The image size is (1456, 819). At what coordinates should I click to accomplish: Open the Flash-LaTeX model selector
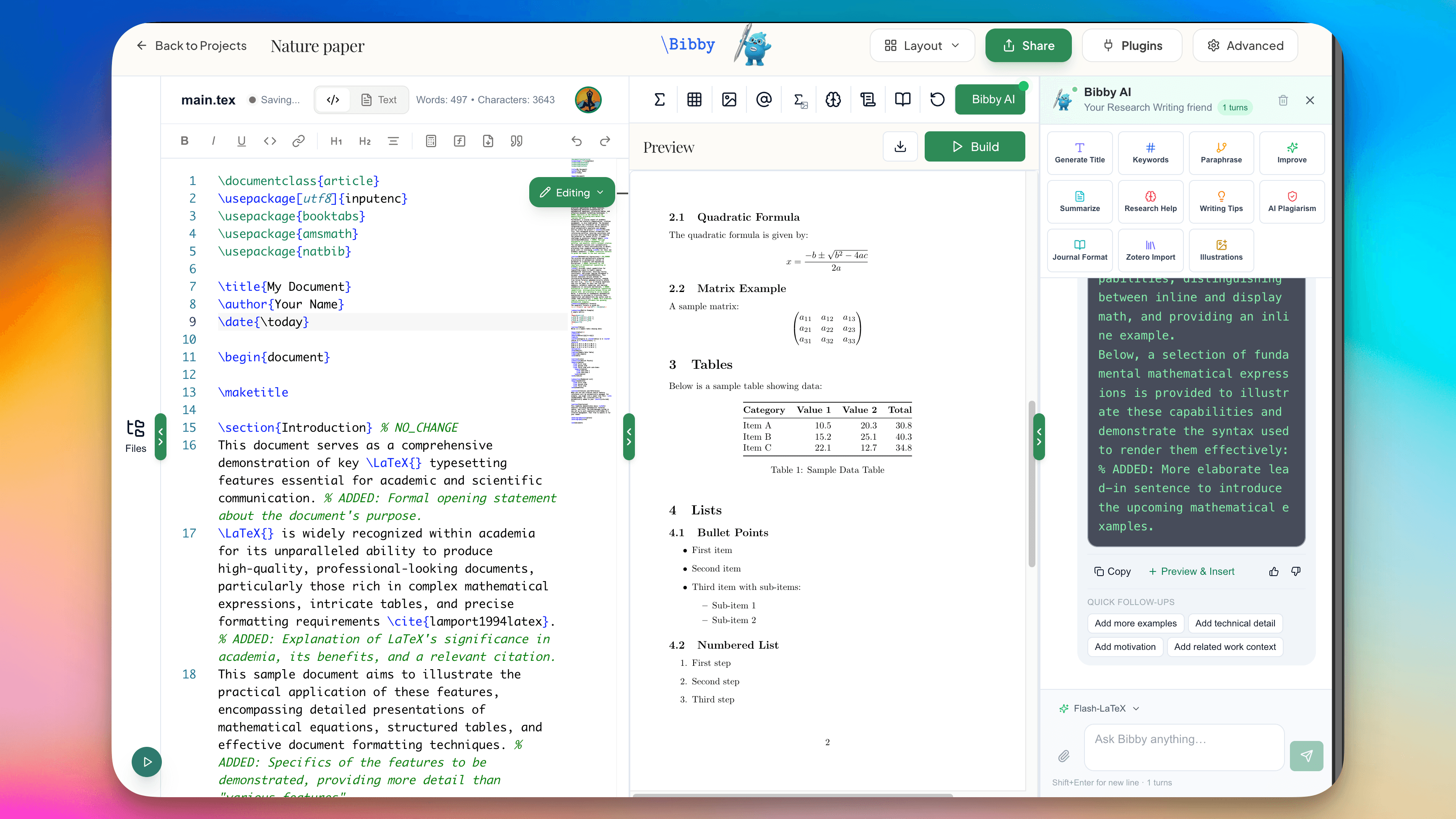(x=1098, y=708)
